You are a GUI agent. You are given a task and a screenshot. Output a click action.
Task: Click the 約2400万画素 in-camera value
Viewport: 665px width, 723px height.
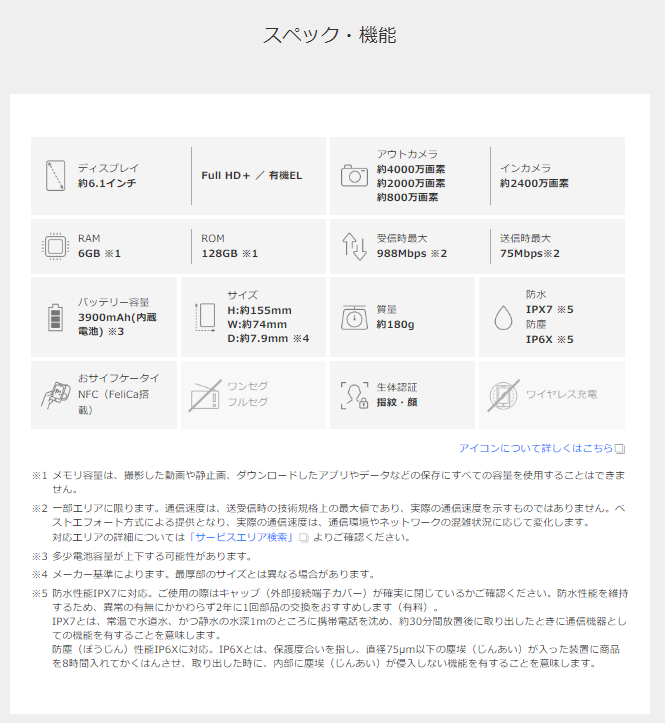tap(534, 183)
